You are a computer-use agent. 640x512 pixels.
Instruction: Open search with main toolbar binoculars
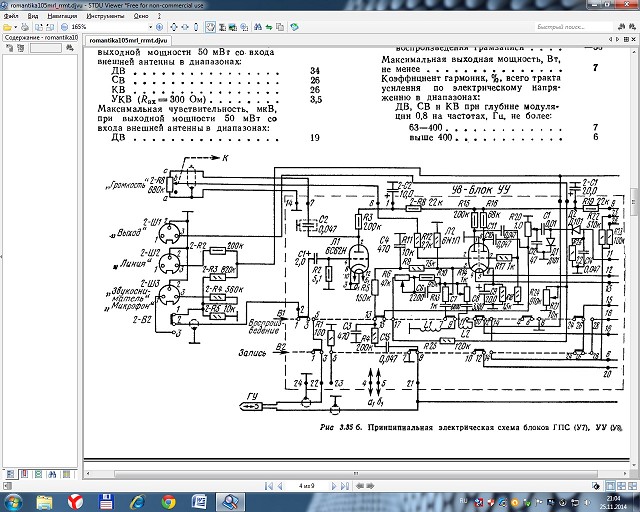coord(258,27)
